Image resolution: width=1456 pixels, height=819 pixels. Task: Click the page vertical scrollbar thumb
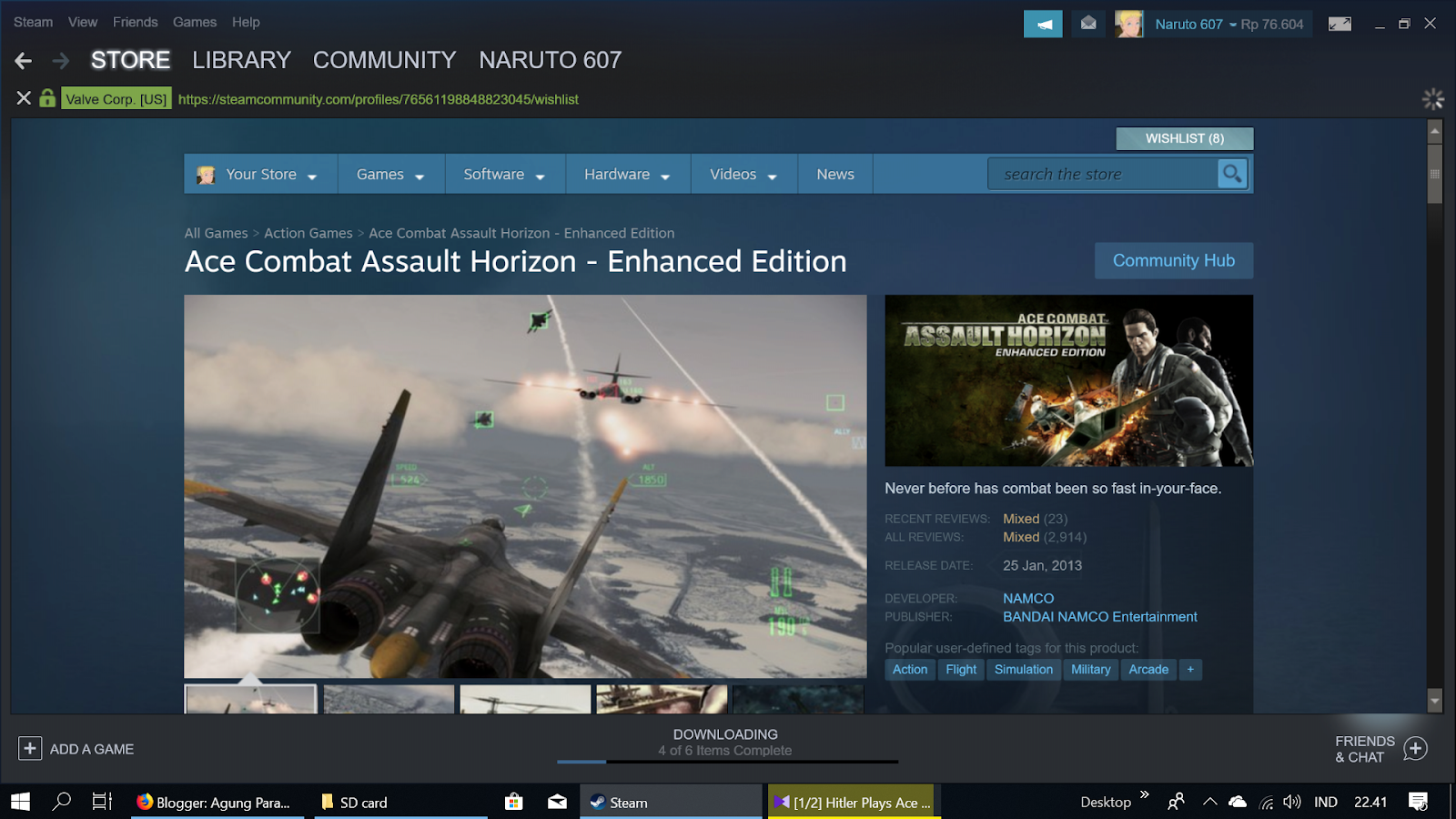1435,173
